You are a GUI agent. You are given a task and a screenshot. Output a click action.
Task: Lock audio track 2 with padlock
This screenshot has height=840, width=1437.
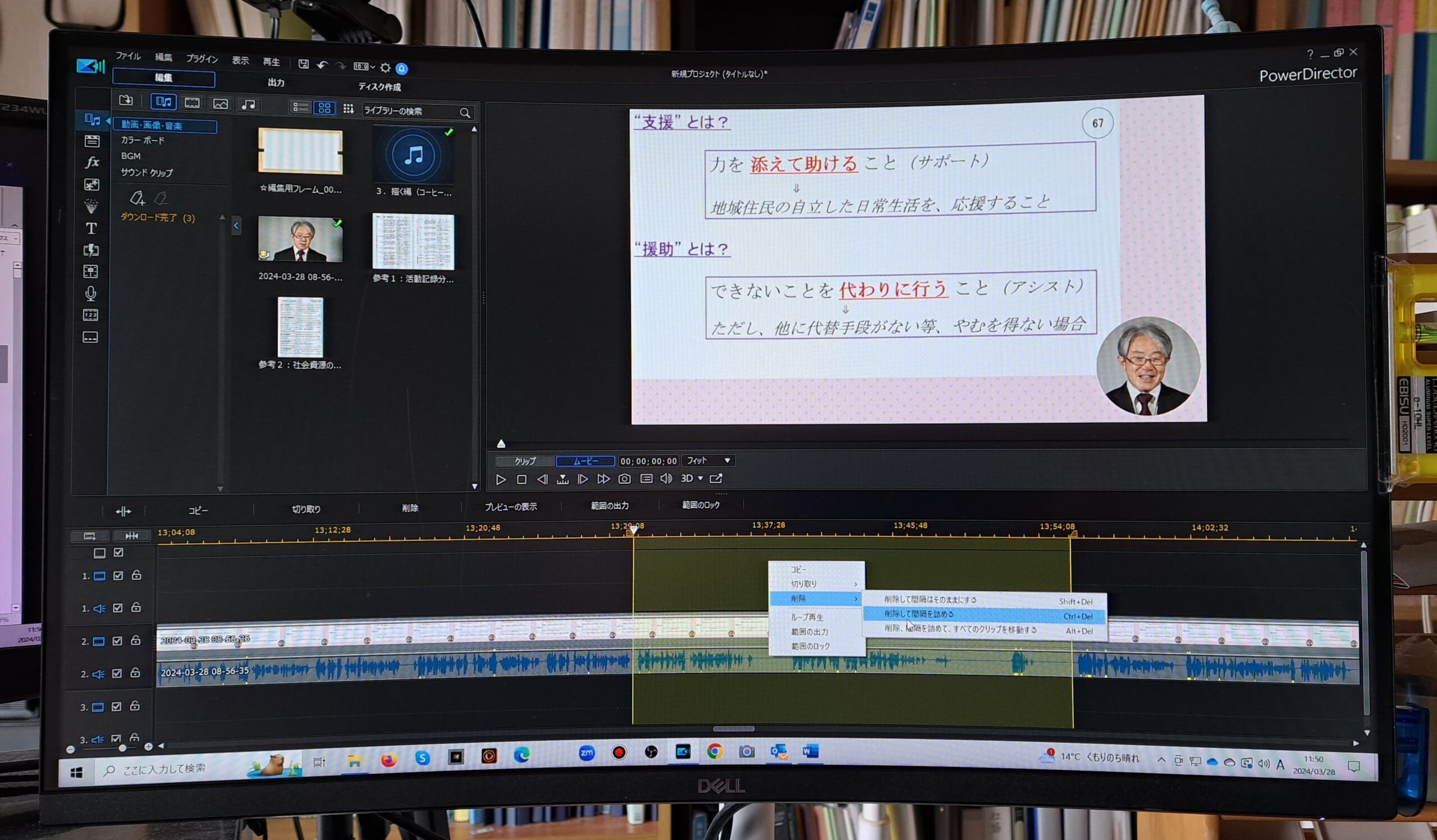(135, 673)
